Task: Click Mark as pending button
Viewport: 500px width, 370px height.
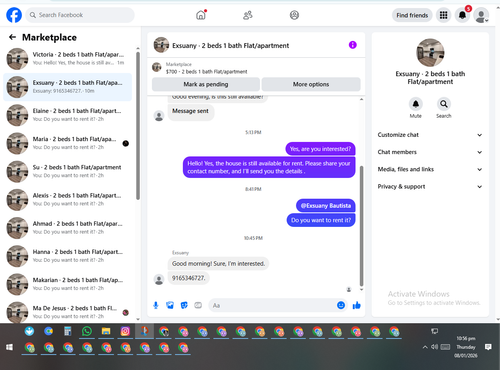Action: 206,84
